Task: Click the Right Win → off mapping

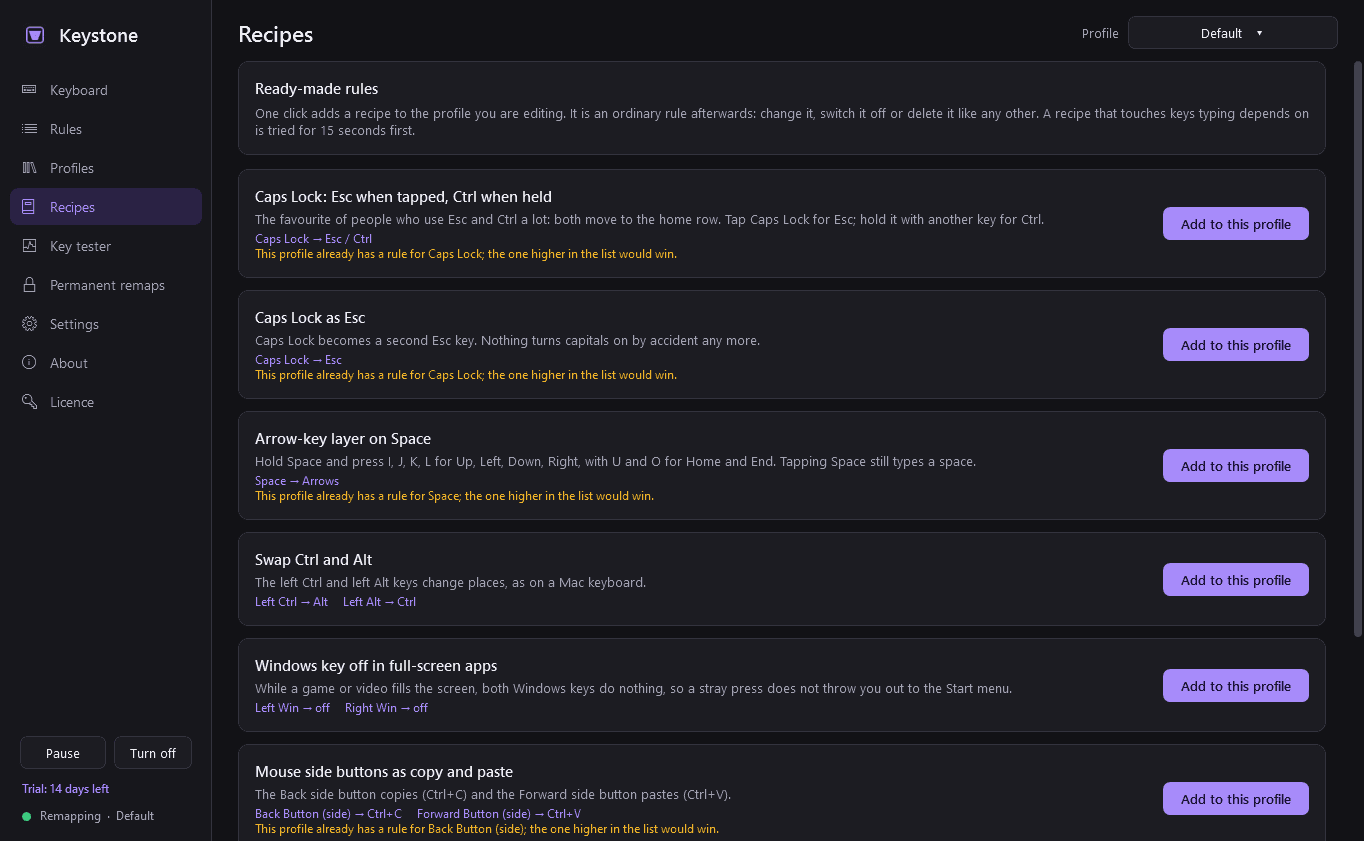Action: pos(386,708)
